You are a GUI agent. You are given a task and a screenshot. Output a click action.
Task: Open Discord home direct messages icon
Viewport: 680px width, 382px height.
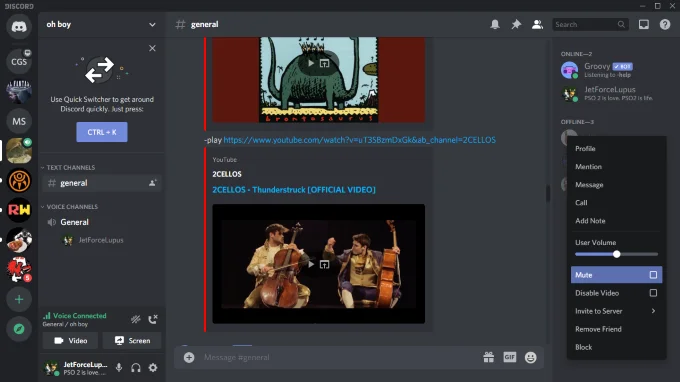click(x=19, y=27)
